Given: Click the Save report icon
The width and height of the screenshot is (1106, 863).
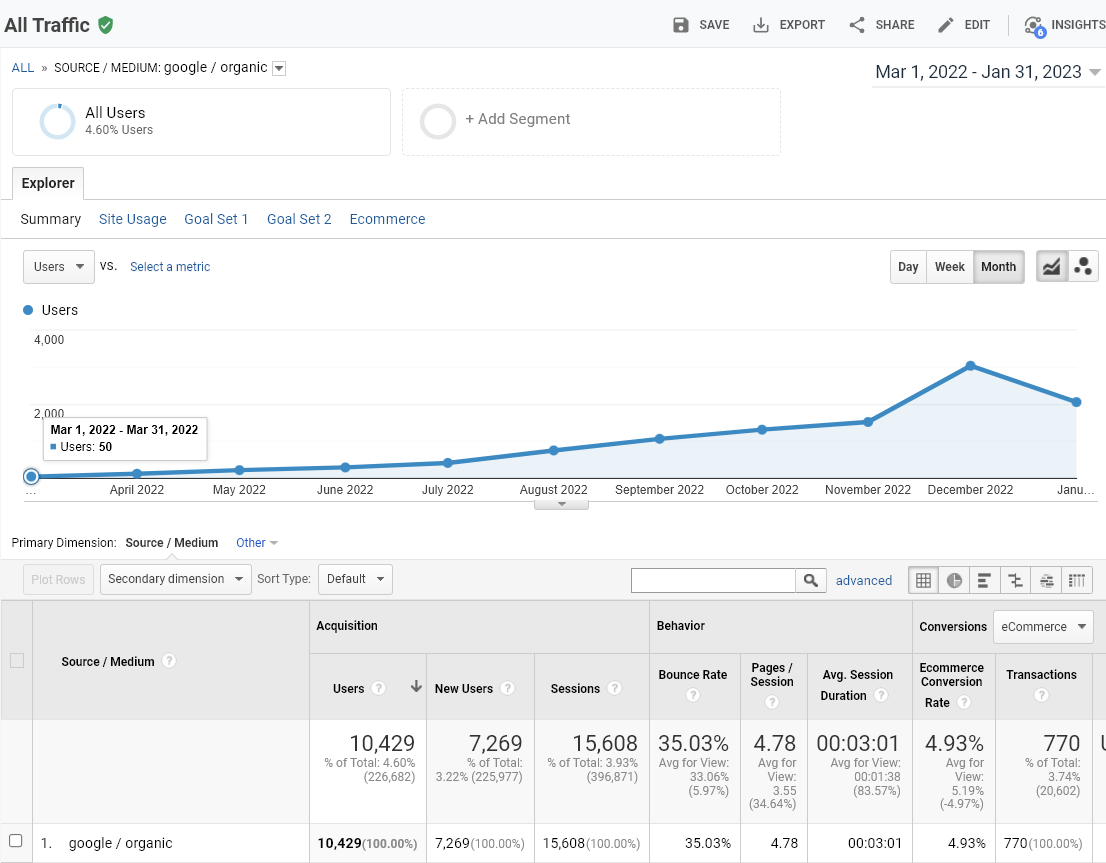Looking at the screenshot, I should pyautogui.click(x=680, y=25).
